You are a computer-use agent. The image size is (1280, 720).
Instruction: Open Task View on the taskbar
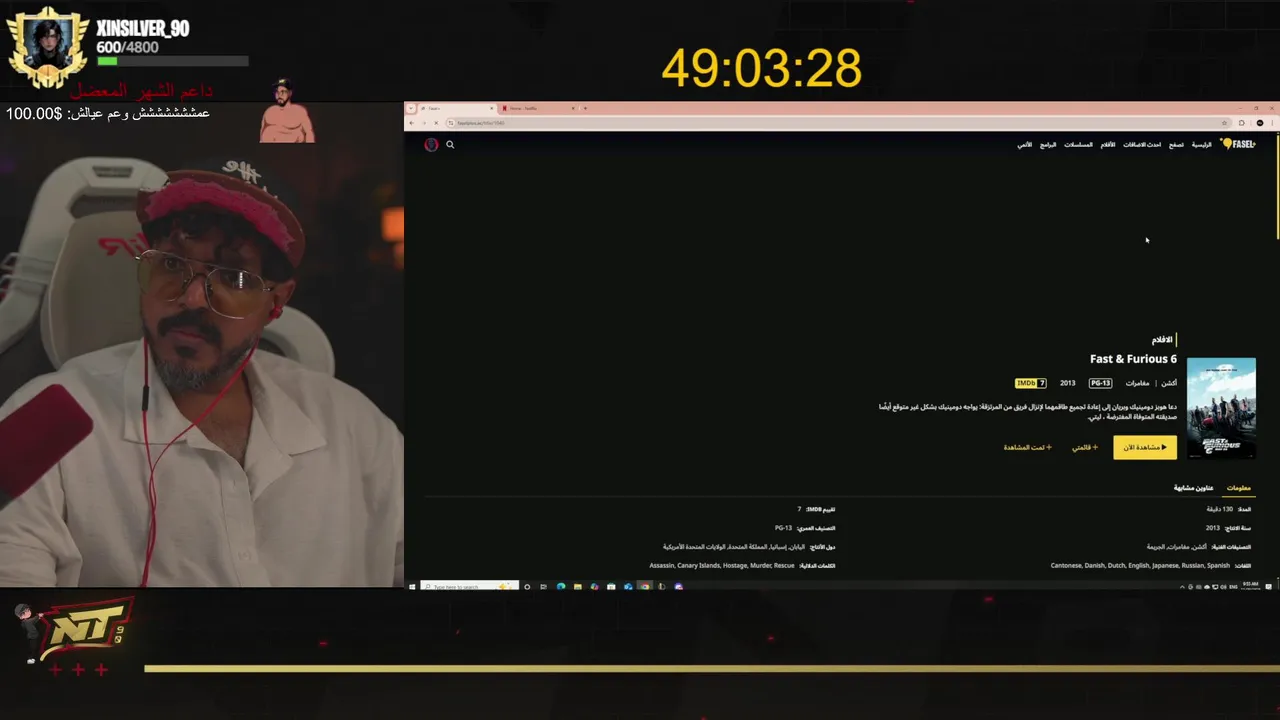(x=543, y=587)
